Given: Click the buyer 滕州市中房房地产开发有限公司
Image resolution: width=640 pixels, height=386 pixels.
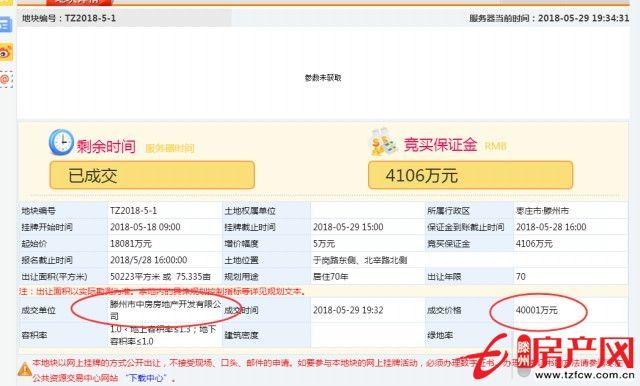Looking at the screenshot, I should point(166,310).
